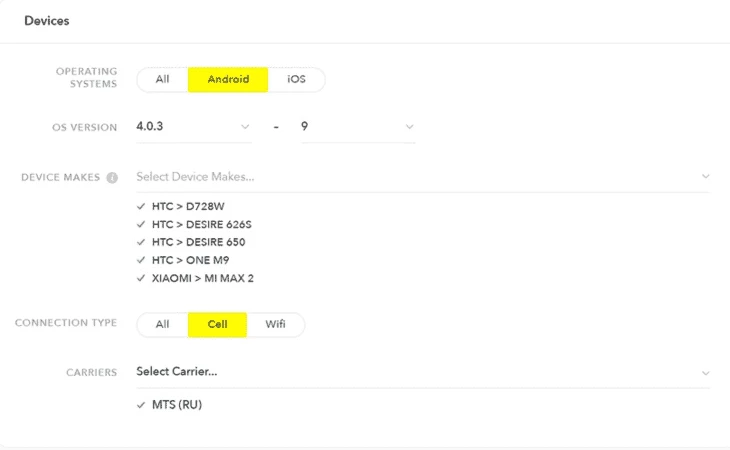Click the Devices section header

tap(47, 21)
